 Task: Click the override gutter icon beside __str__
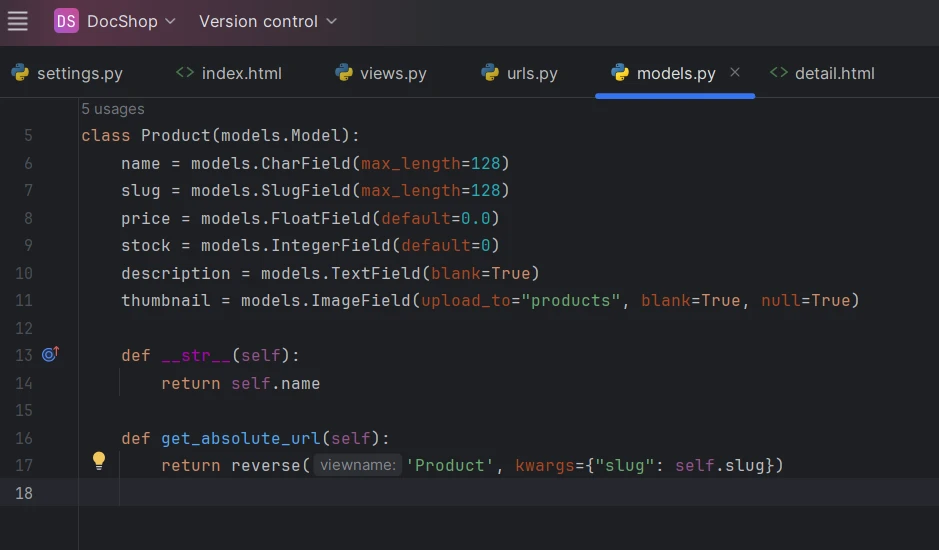50,354
